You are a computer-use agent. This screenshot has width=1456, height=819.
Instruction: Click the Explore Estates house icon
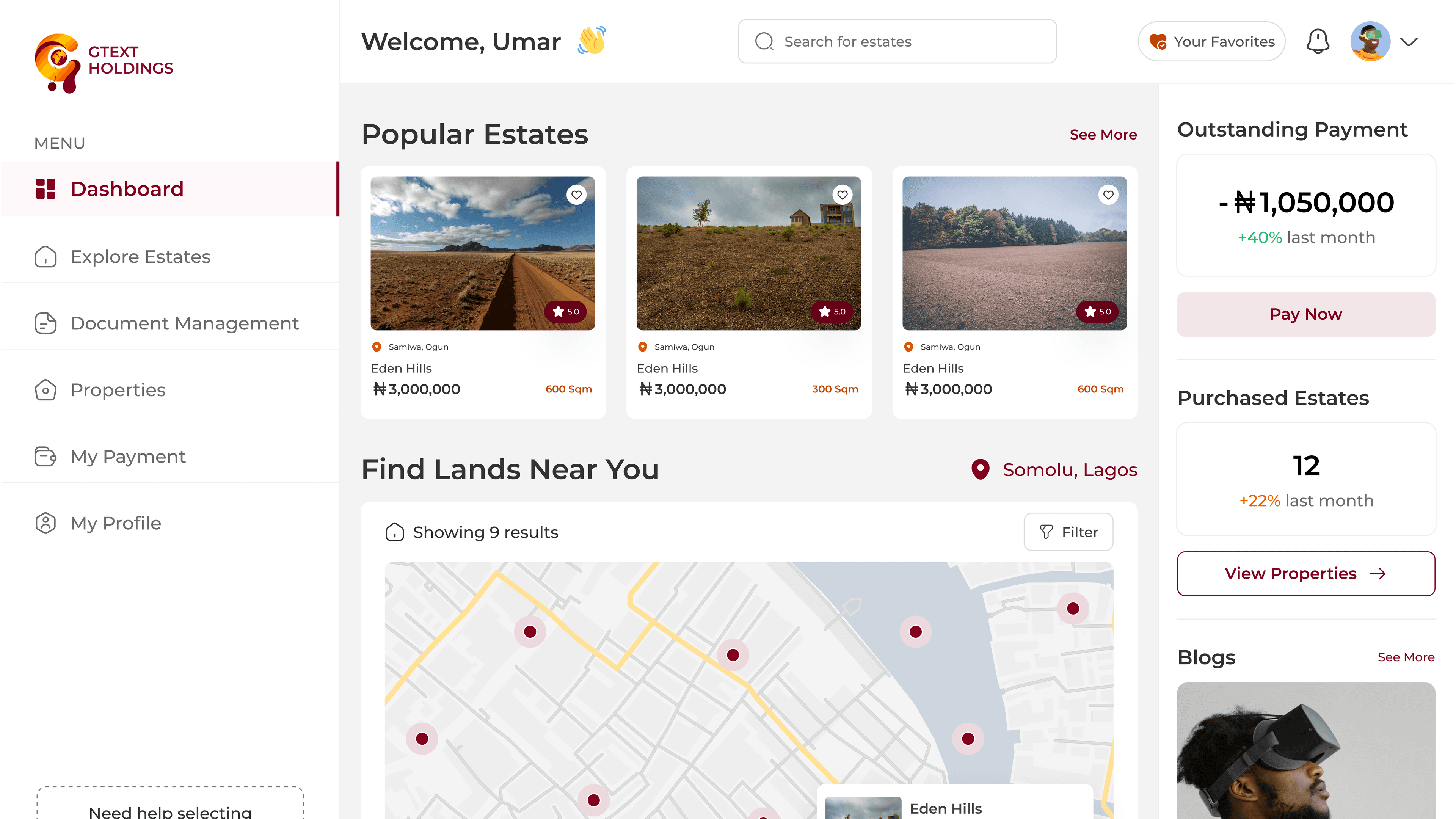tap(46, 256)
